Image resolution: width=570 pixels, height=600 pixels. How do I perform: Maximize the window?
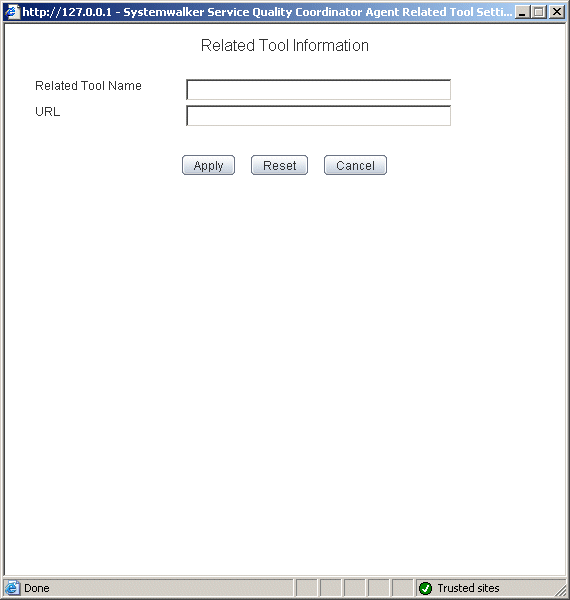coord(539,12)
